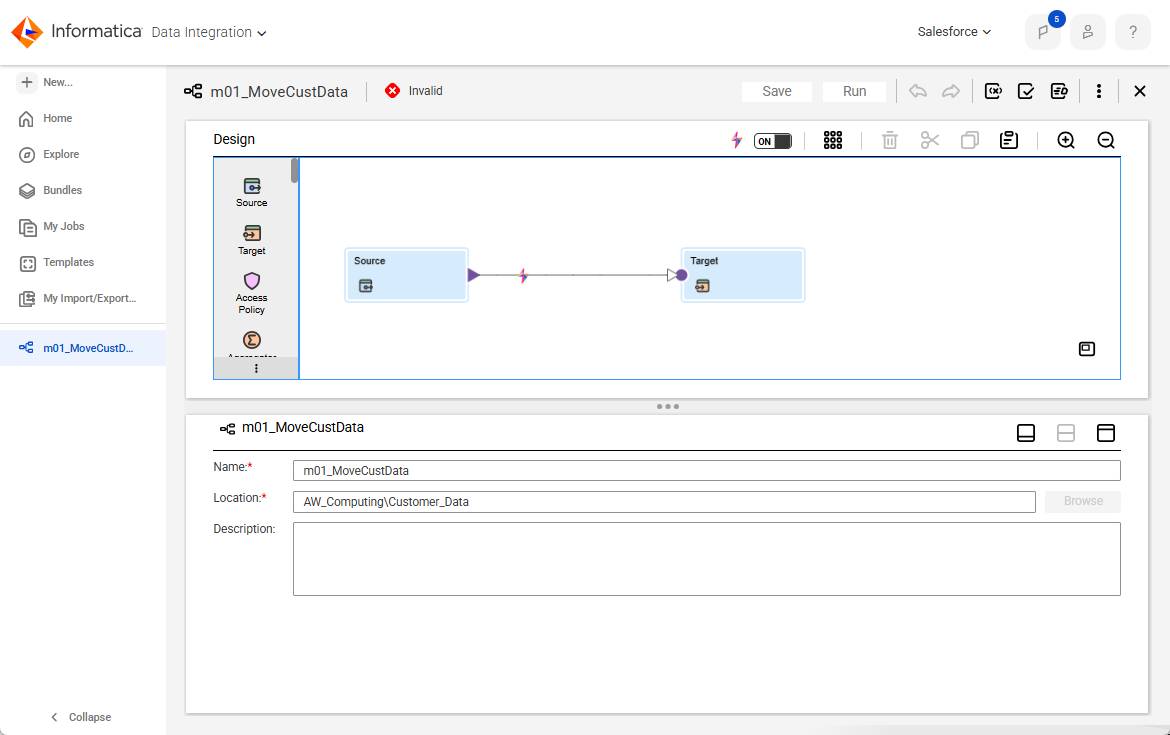The height and width of the screenshot is (735, 1170).
Task: Open Bundles in the sidebar
Action: (51, 190)
